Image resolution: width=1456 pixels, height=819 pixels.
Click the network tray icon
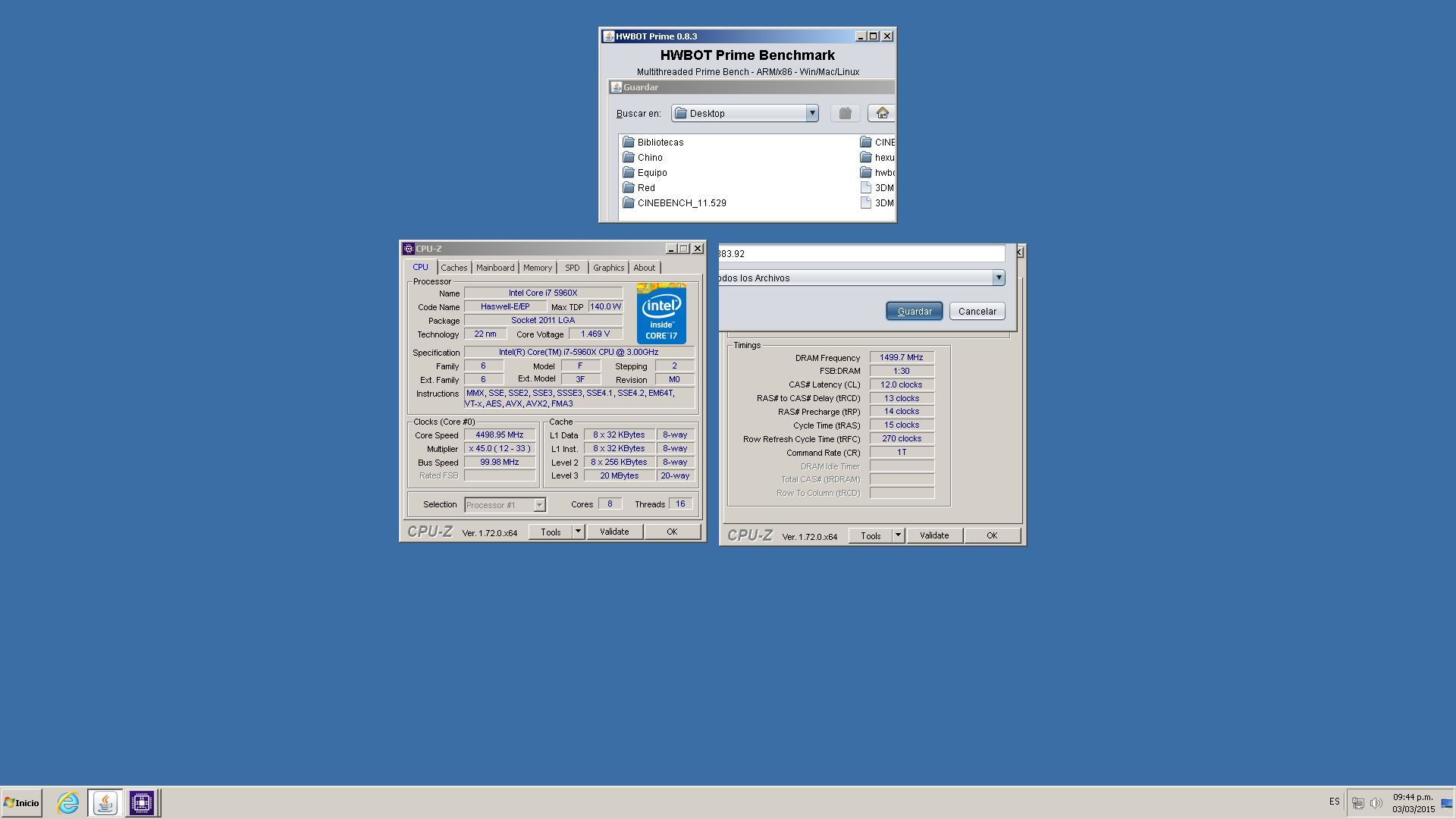click(x=1358, y=802)
